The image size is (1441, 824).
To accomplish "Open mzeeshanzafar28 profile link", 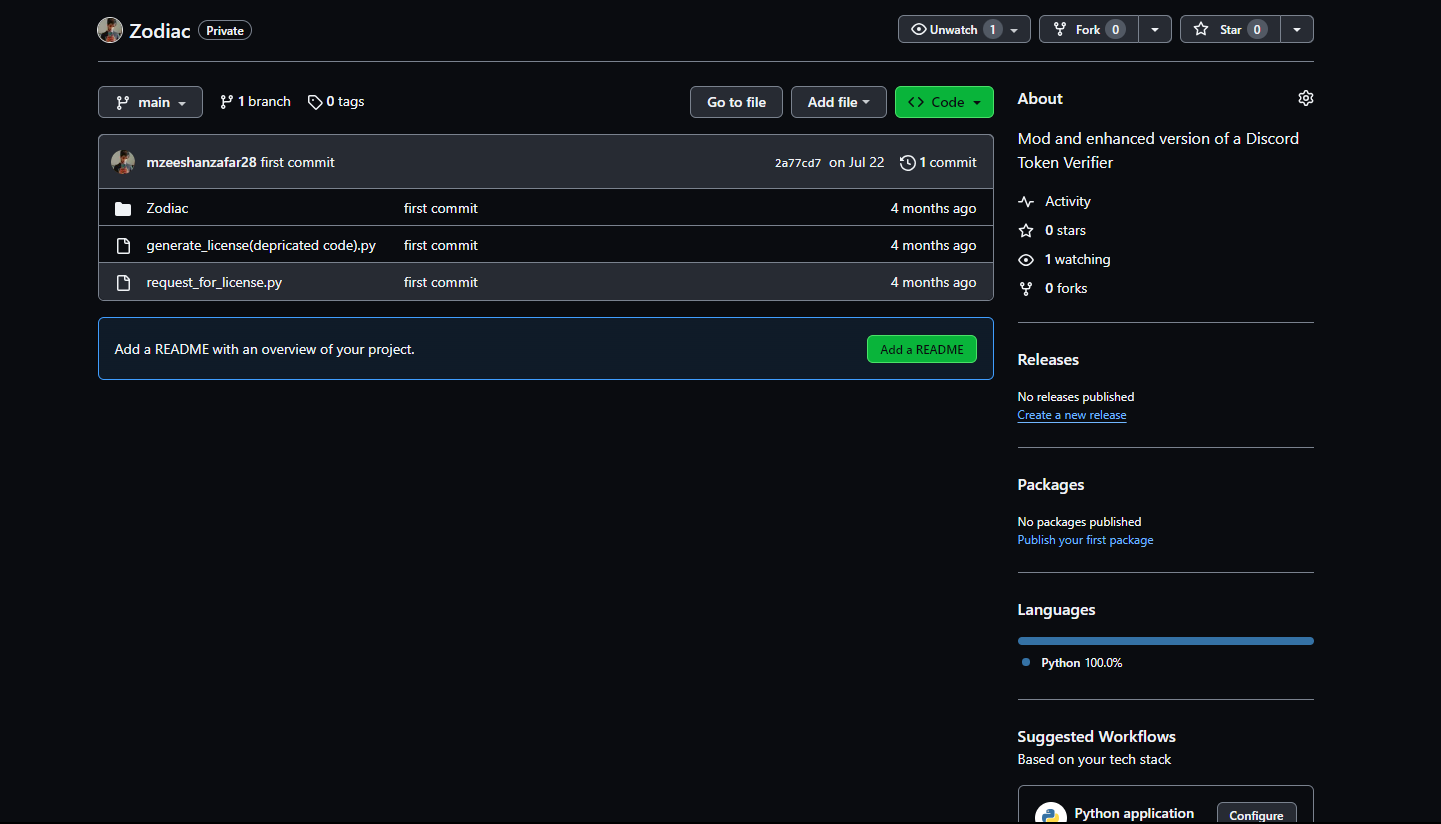I will point(201,162).
